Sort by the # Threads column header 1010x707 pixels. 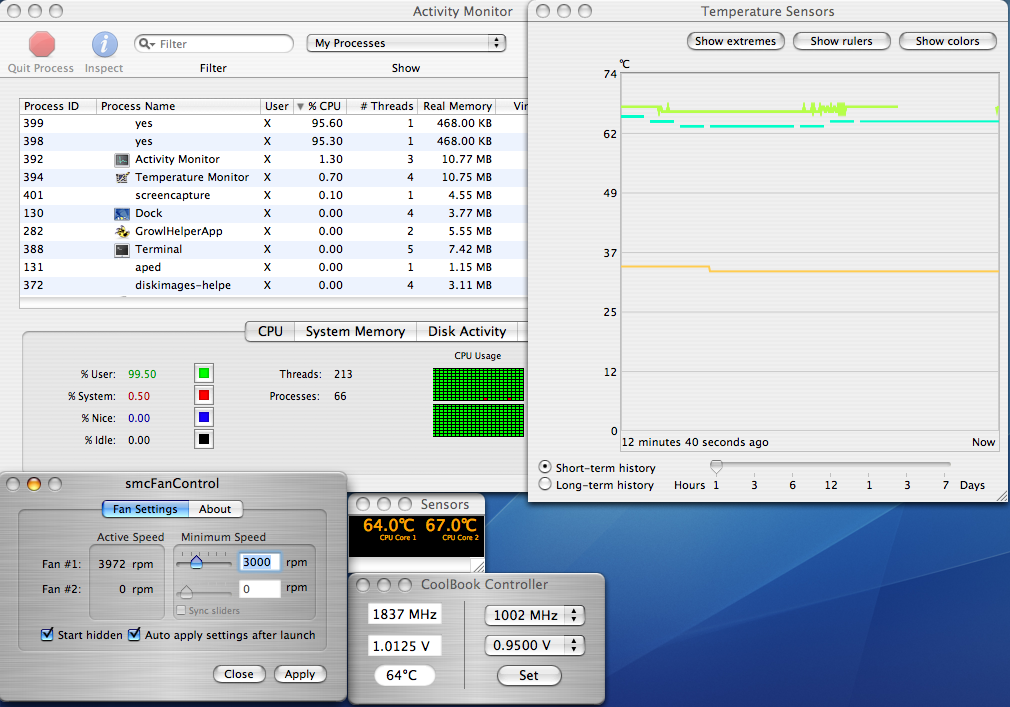pos(383,106)
